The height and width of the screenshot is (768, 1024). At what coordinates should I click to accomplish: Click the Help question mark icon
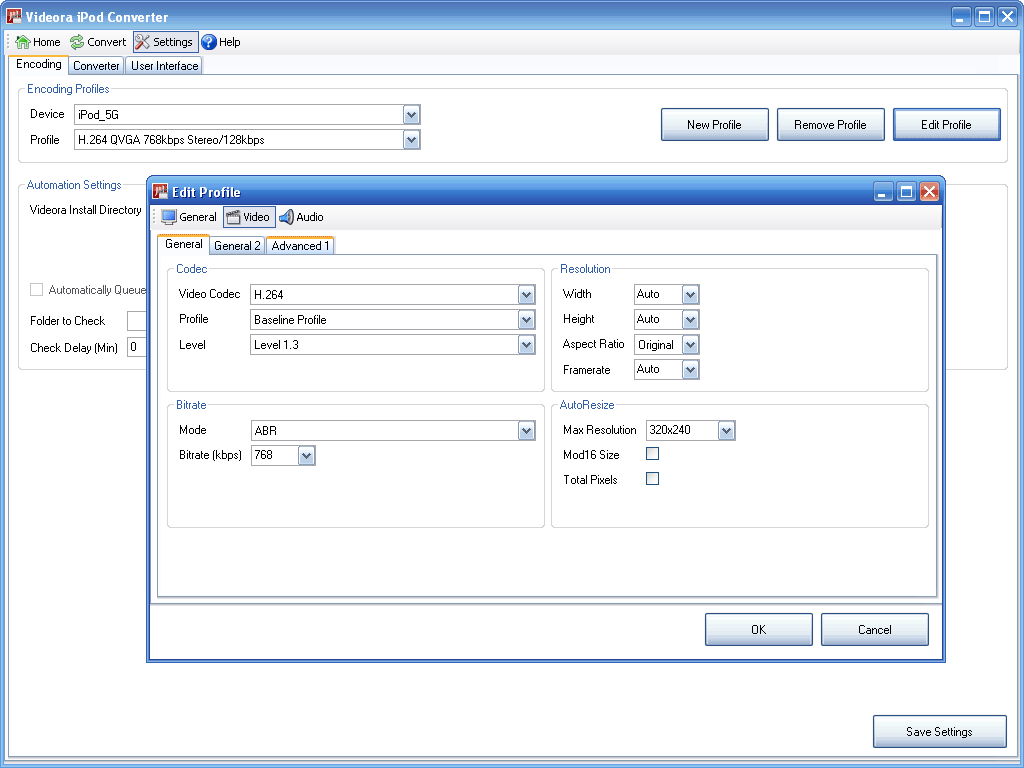point(209,42)
